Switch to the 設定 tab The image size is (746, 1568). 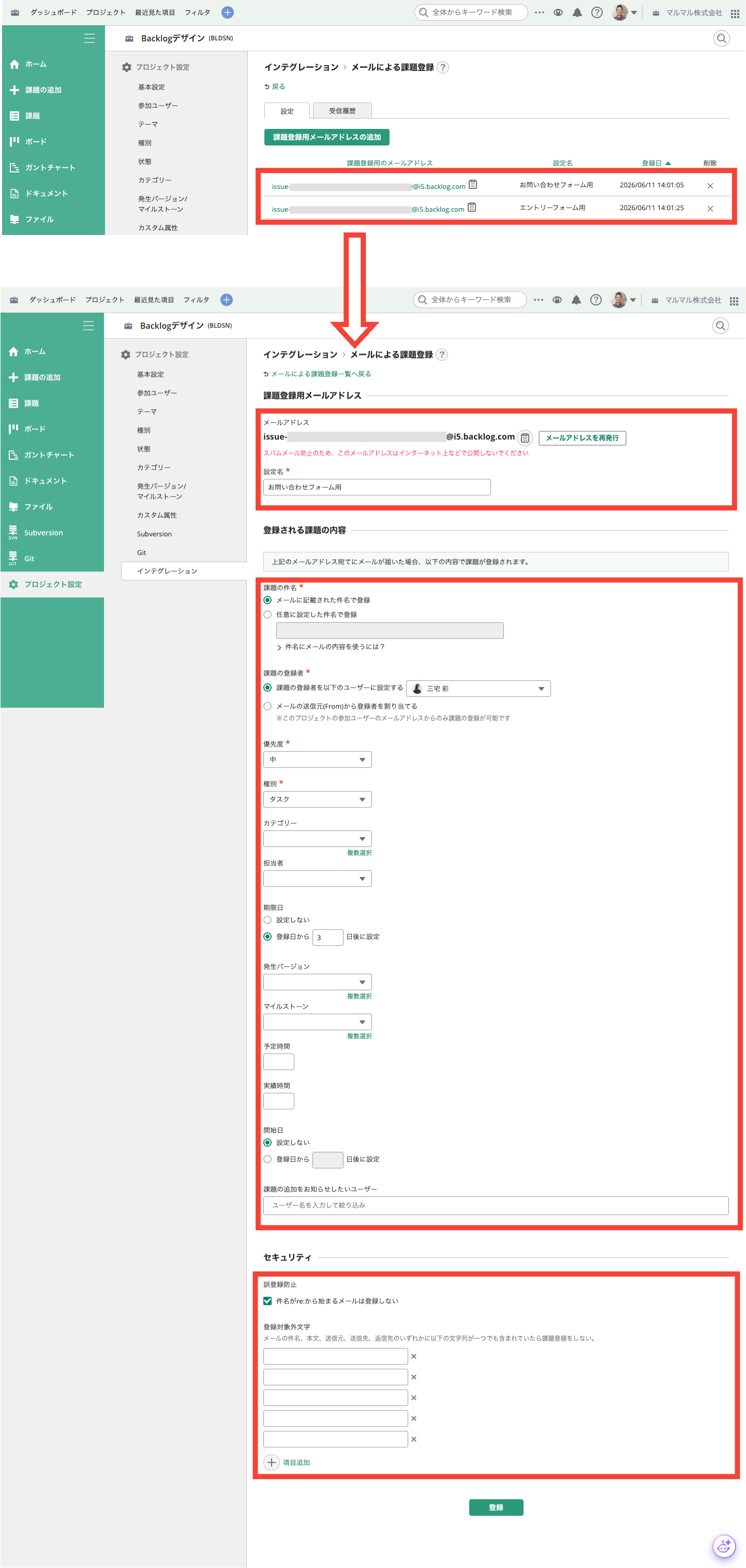point(287,111)
